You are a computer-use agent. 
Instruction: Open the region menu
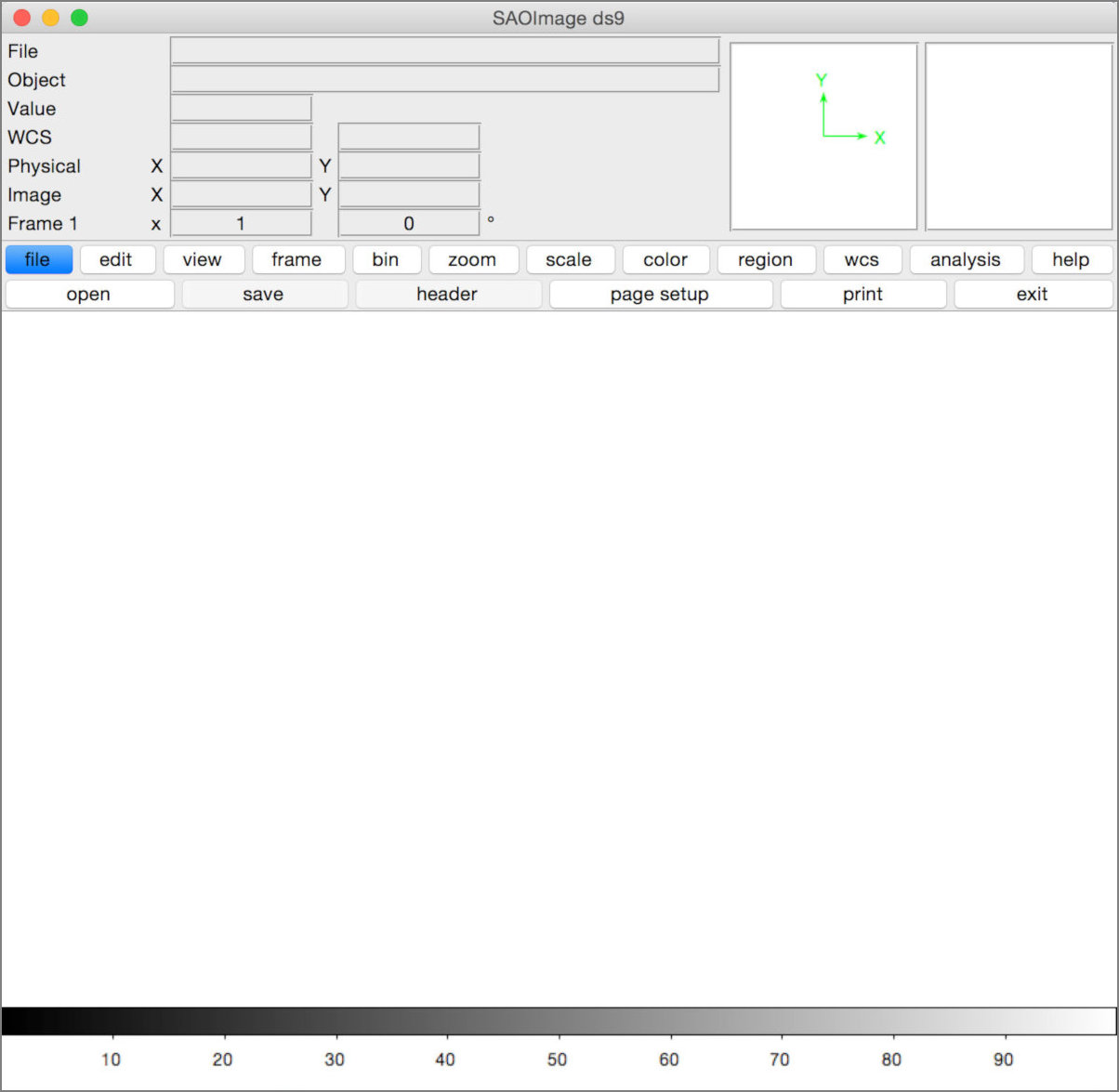pos(766,259)
